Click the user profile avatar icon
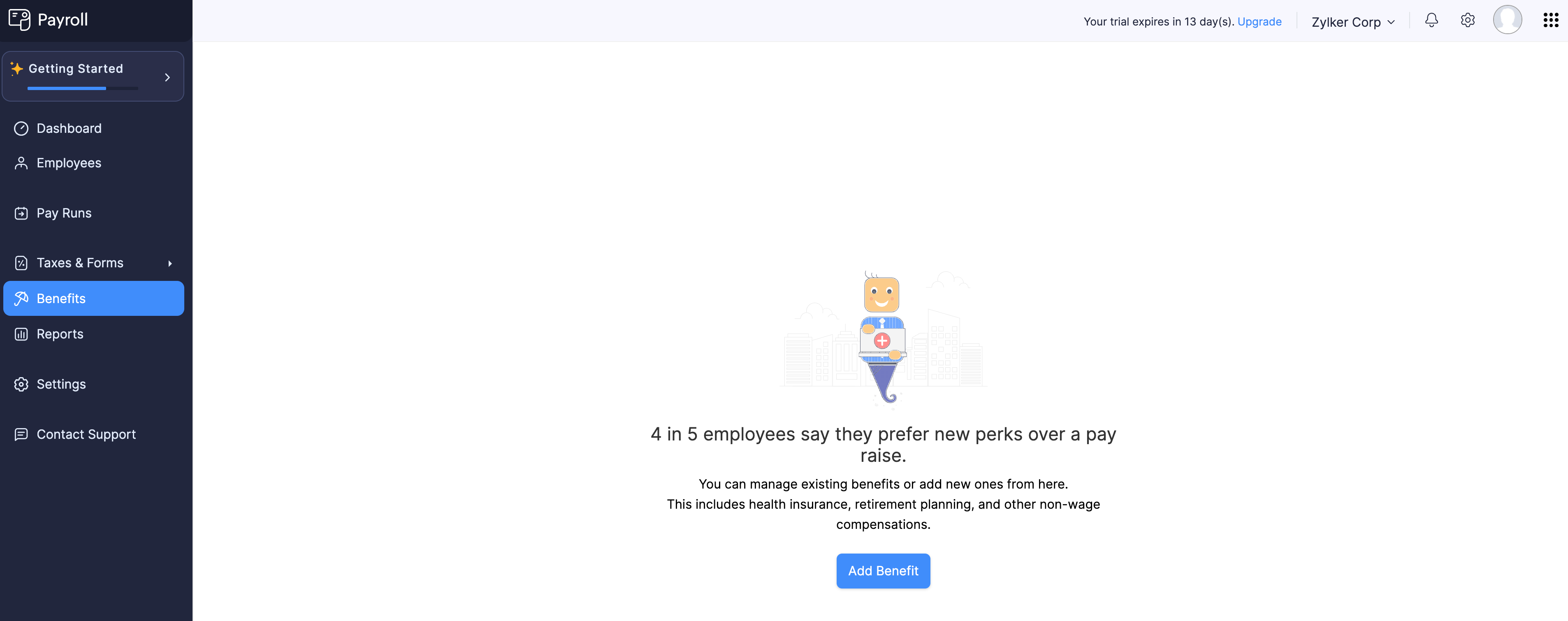This screenshot has width=1568, height=621. pos(1508,20)
